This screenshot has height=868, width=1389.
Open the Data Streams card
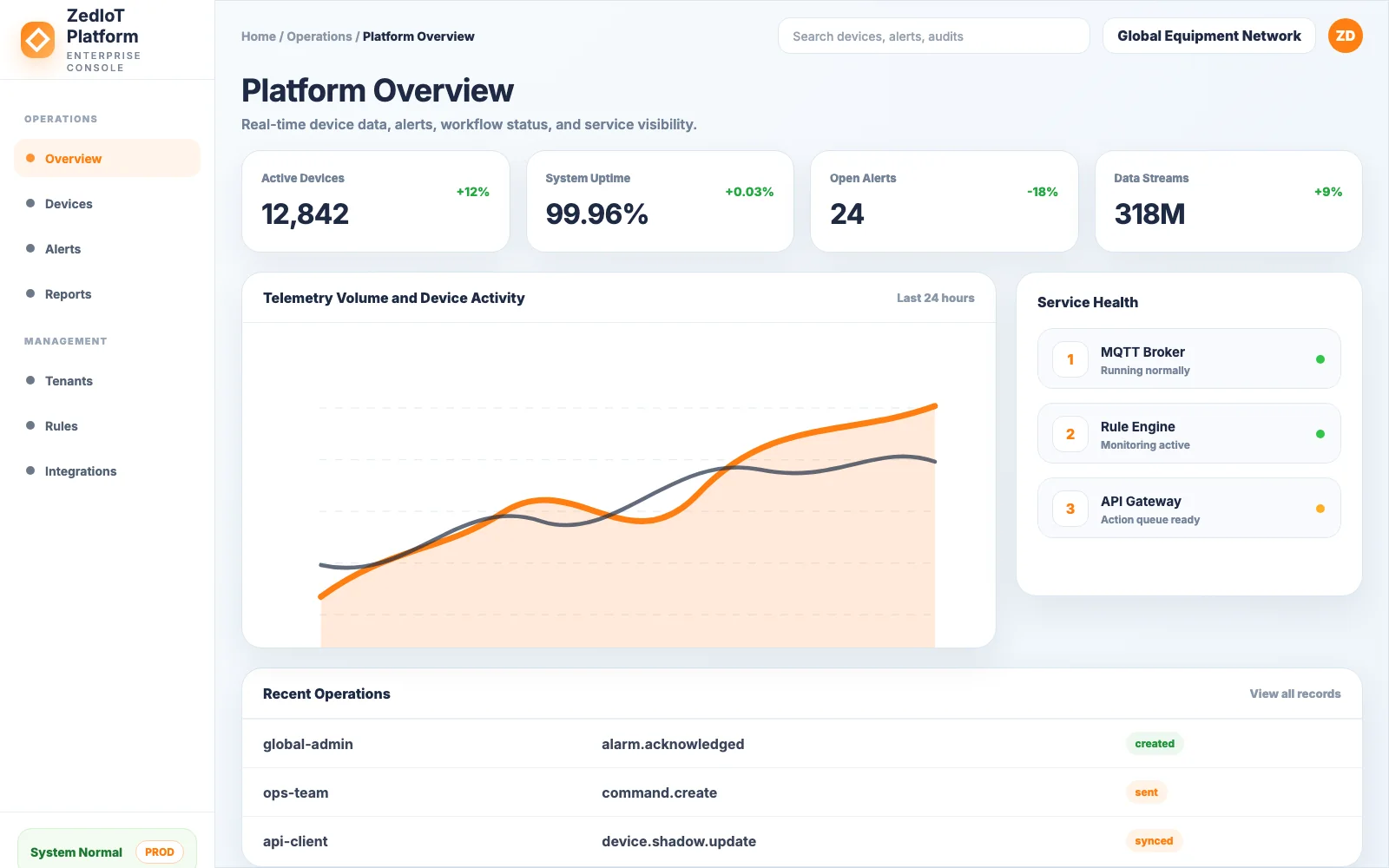pos(1228,201)
